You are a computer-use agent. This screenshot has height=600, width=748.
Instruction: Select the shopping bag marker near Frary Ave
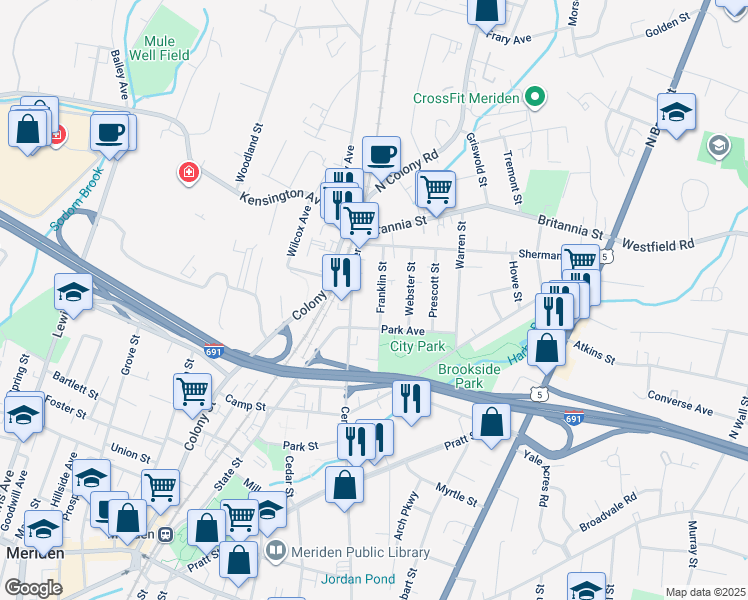click(x=486, y=10)
